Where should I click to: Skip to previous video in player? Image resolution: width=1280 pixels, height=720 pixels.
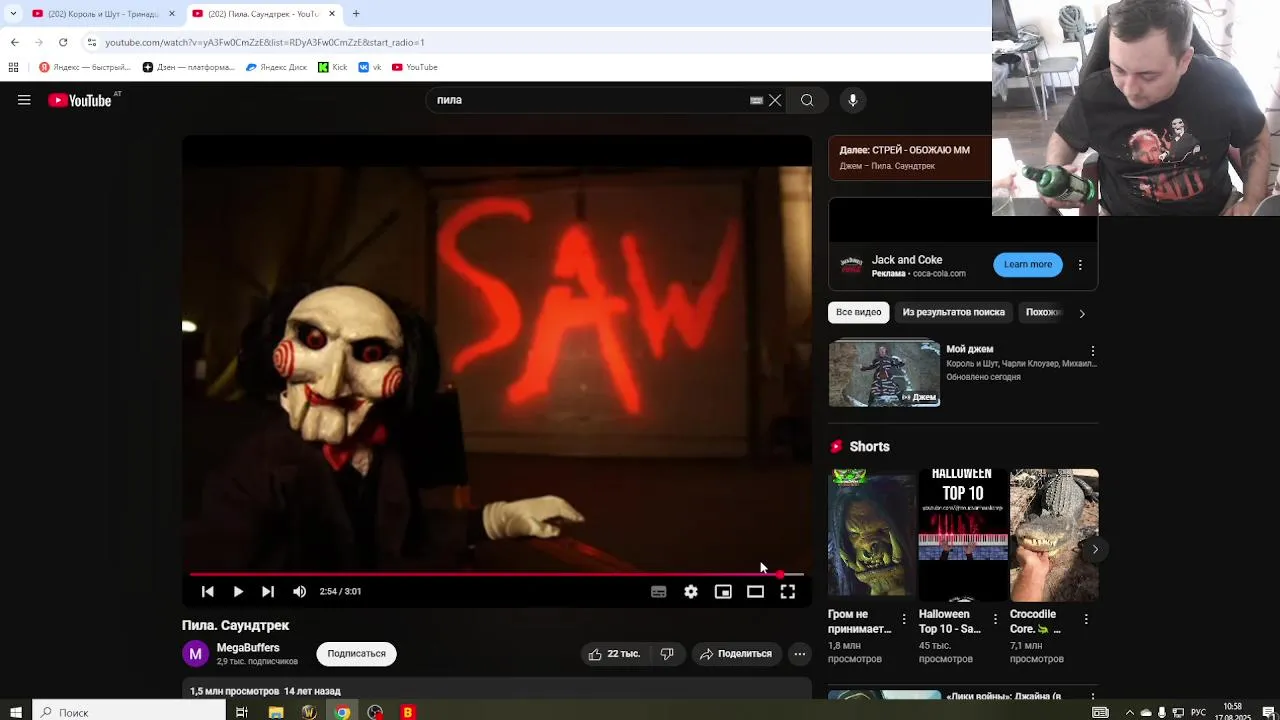pyautogui.click(x=207, y=592)
